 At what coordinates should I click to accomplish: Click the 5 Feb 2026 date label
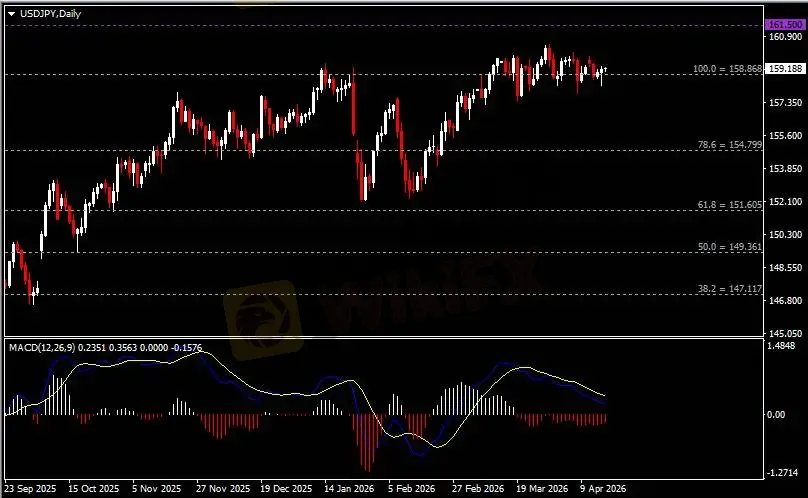tap(412, 489)
